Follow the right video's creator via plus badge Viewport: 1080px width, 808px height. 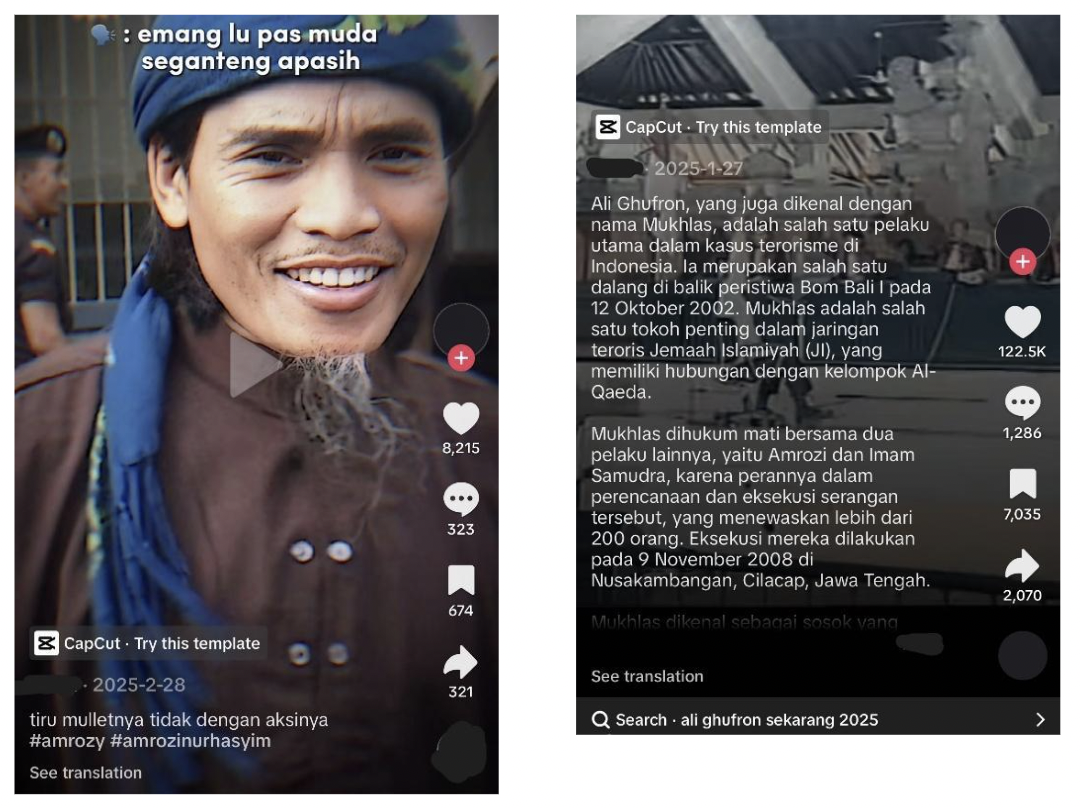point(1023,262)
